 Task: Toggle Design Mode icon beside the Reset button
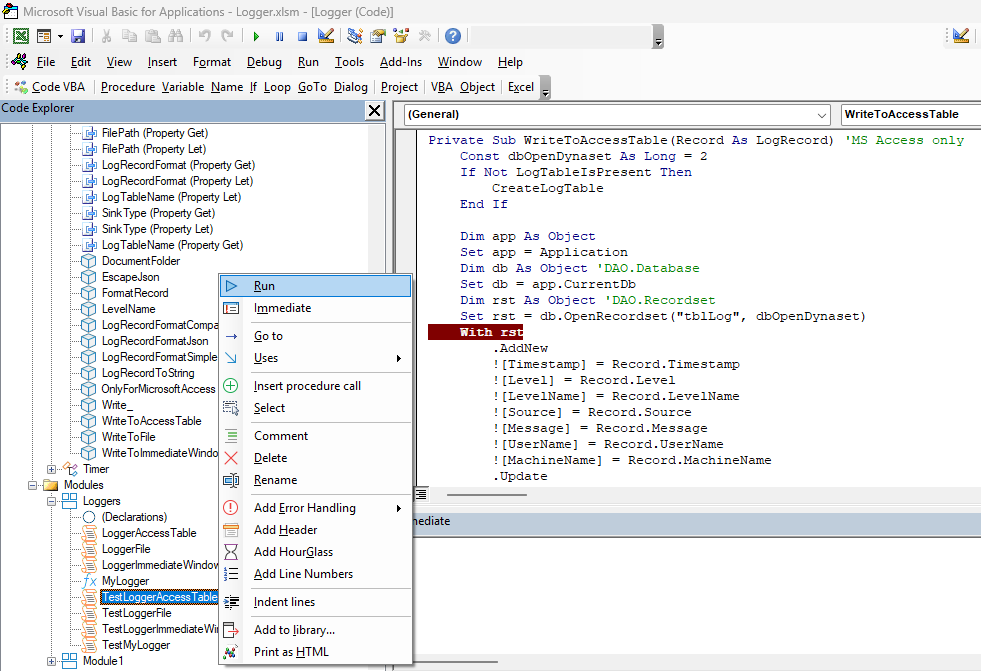(x=325, y=36)
